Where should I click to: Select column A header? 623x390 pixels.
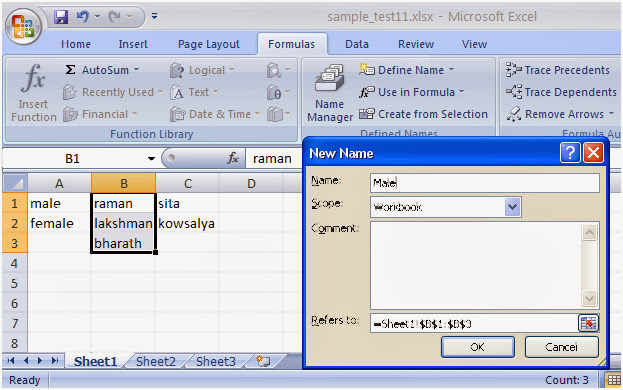(x=59, y=183)
